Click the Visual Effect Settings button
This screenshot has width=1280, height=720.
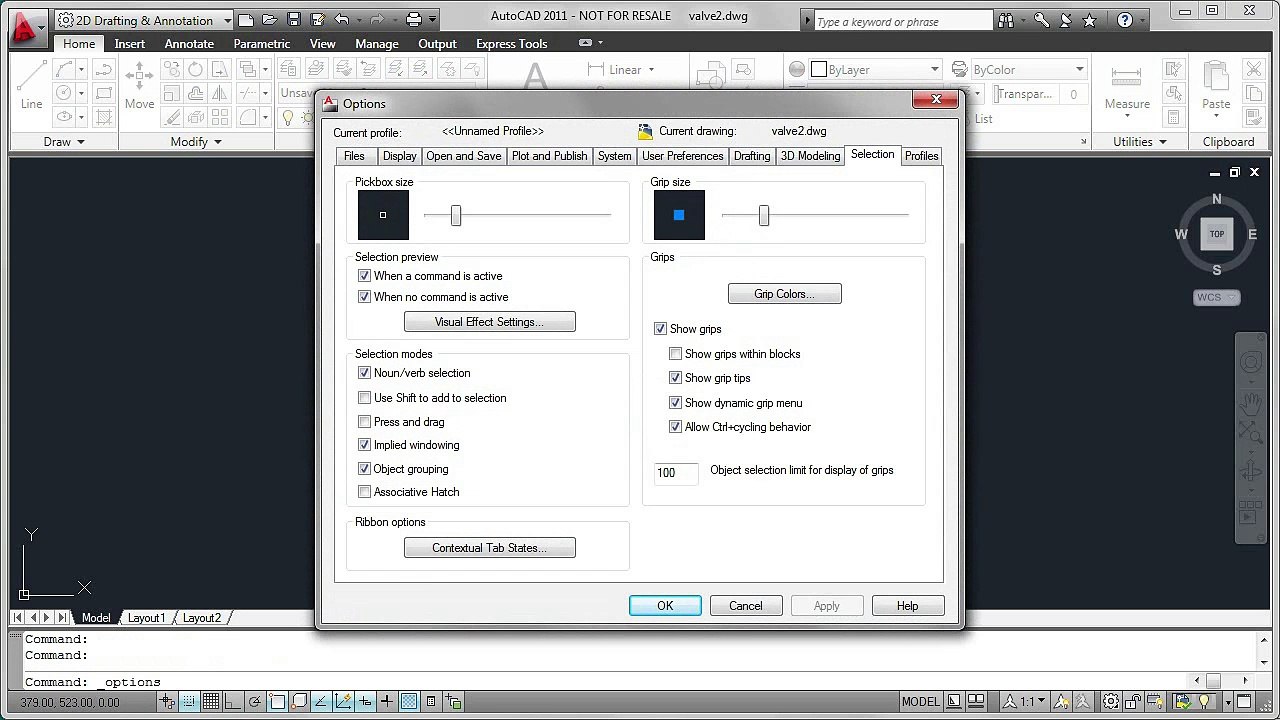click(x=489, y=322)
